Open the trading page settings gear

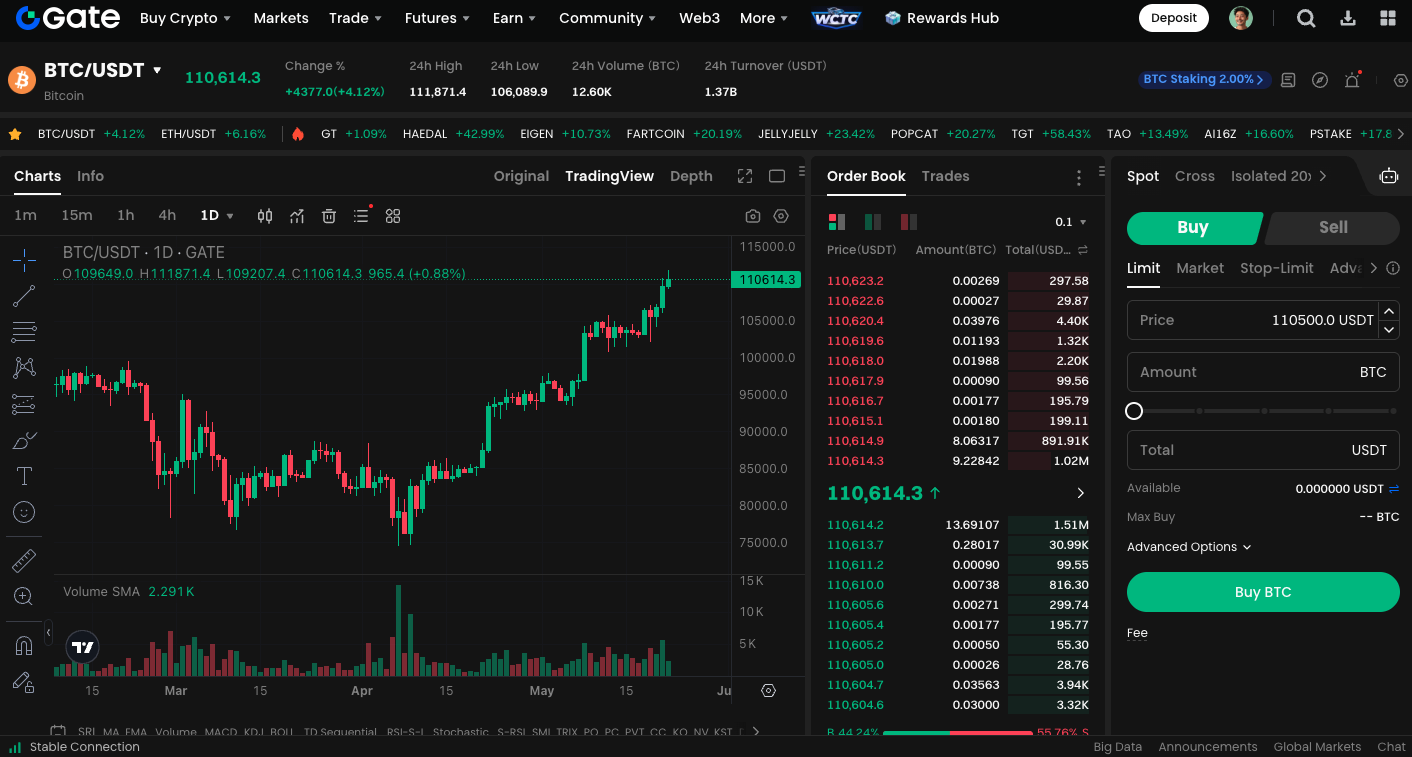(x=1401, y=80)
